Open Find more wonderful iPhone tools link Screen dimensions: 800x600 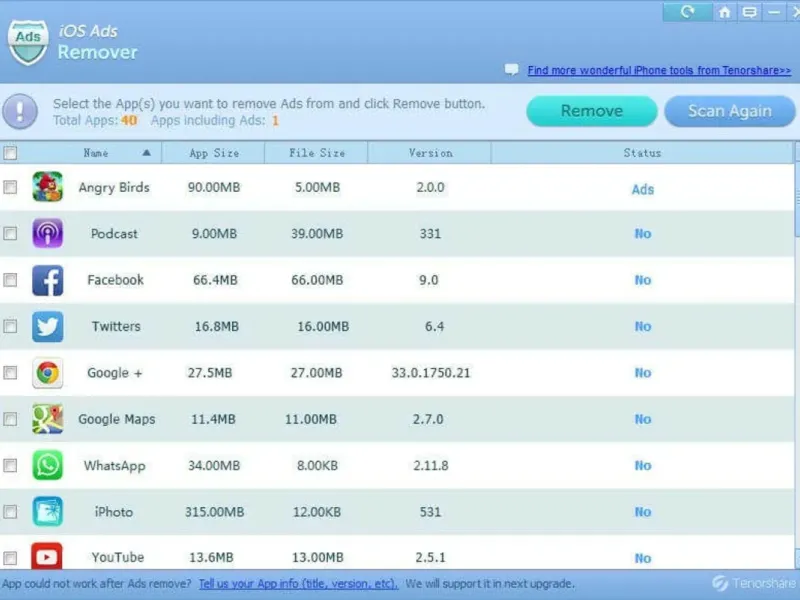659,70
